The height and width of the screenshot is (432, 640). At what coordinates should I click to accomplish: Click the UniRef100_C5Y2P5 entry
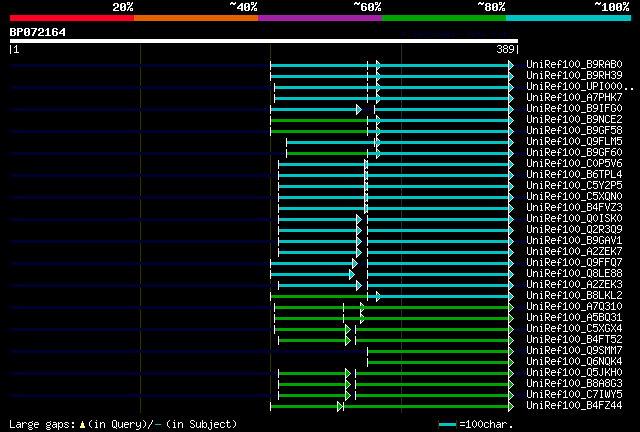(x=574, y=185)
